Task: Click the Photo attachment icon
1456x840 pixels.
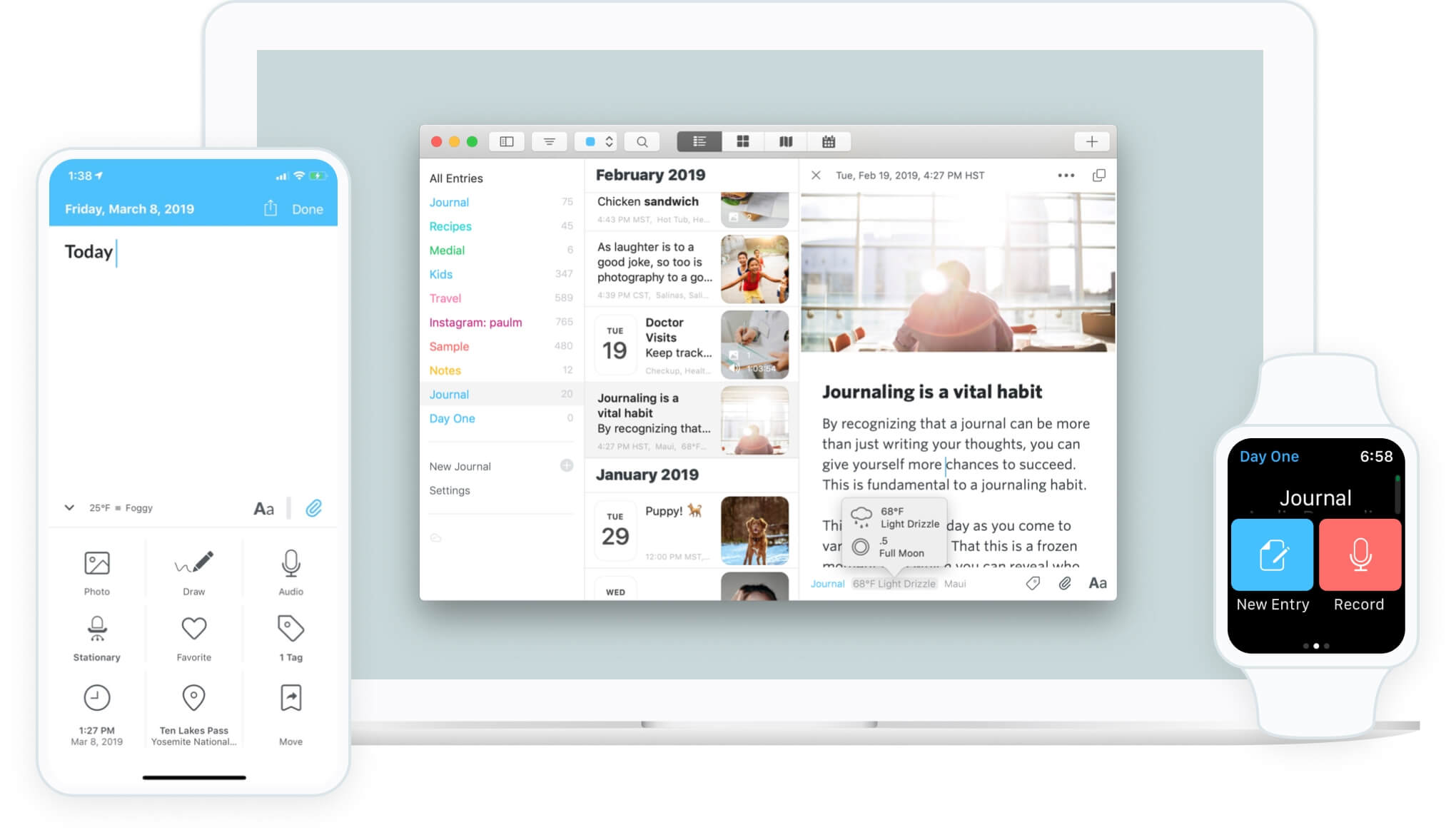Action: [96, 562]
